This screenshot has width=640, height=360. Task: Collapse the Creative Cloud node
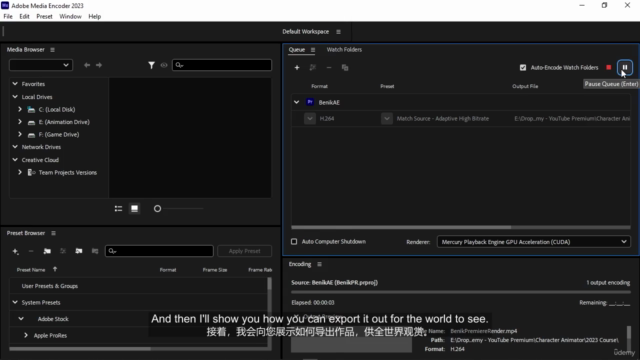pos(15,160)
